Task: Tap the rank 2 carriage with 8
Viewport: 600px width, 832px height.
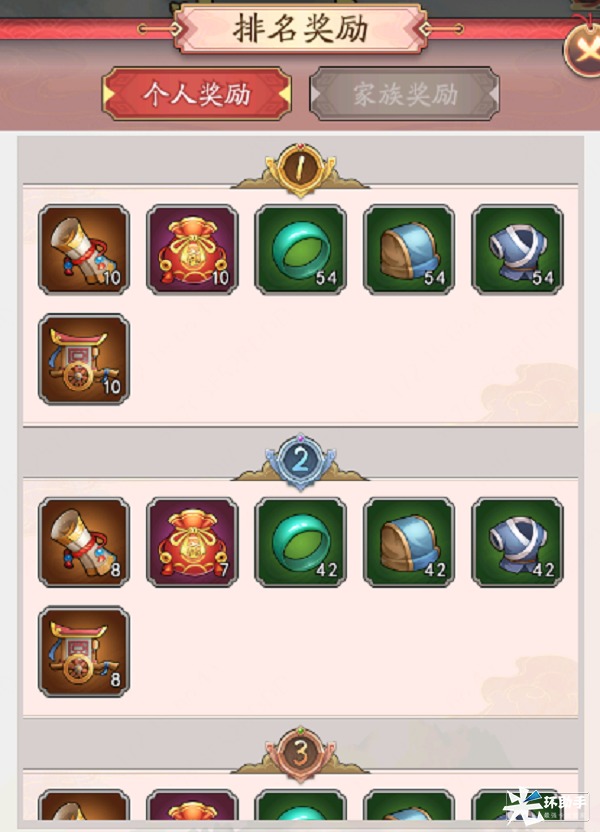Action: click(x=84, y=652)
